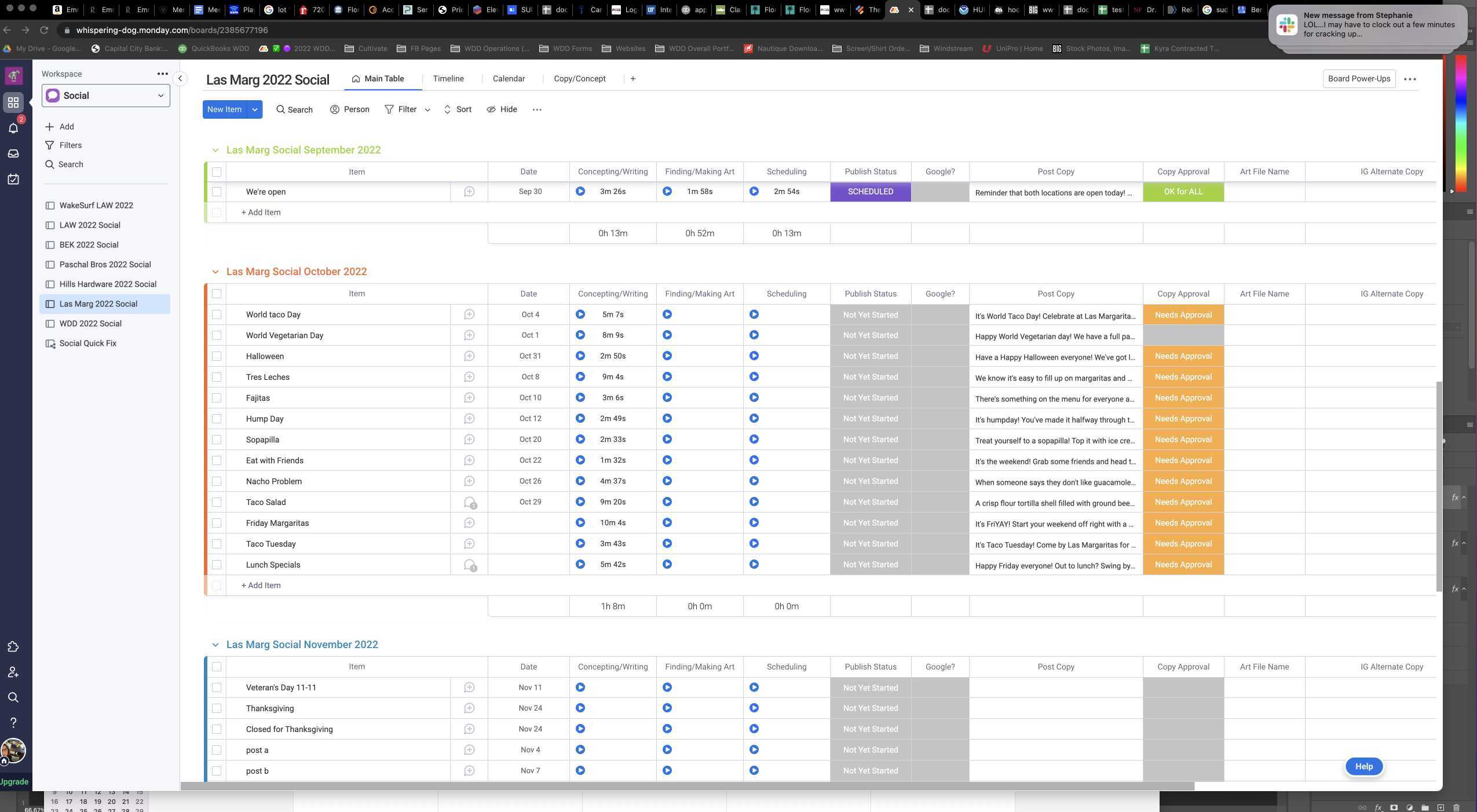1477x812 pixels.
Task: Start Concepting/Writing timer for Halloween
Action: [x=580, y=356]
